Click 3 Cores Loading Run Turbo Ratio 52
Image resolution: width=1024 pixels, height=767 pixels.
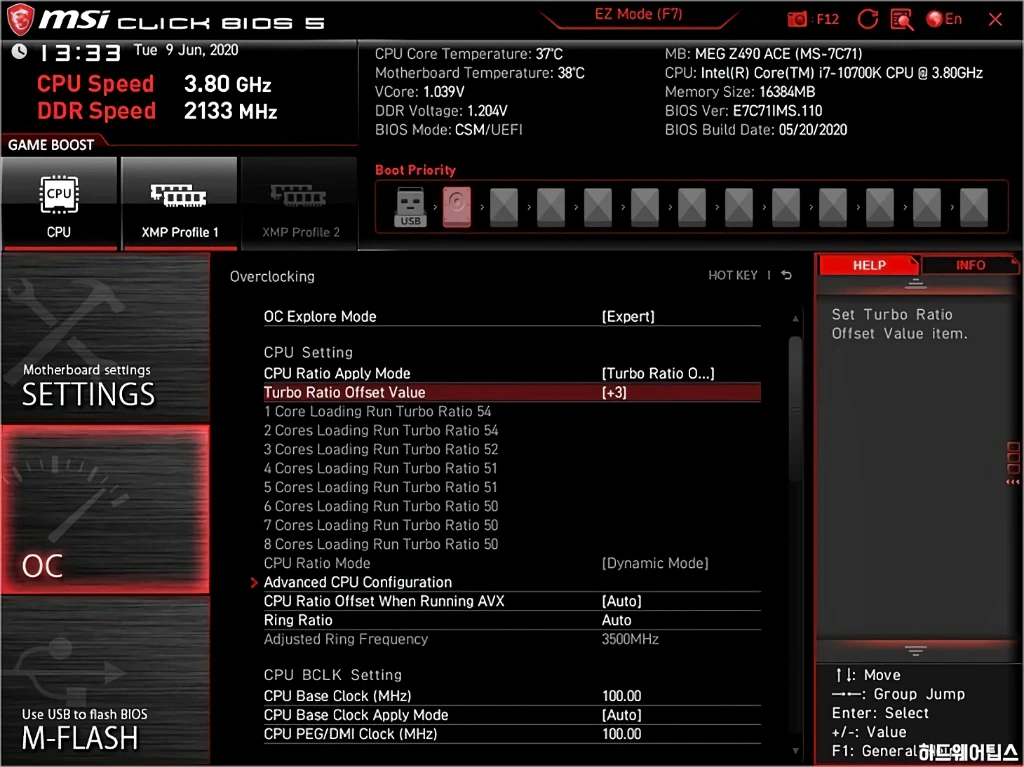pyautogui.click(x=381, y=449)
